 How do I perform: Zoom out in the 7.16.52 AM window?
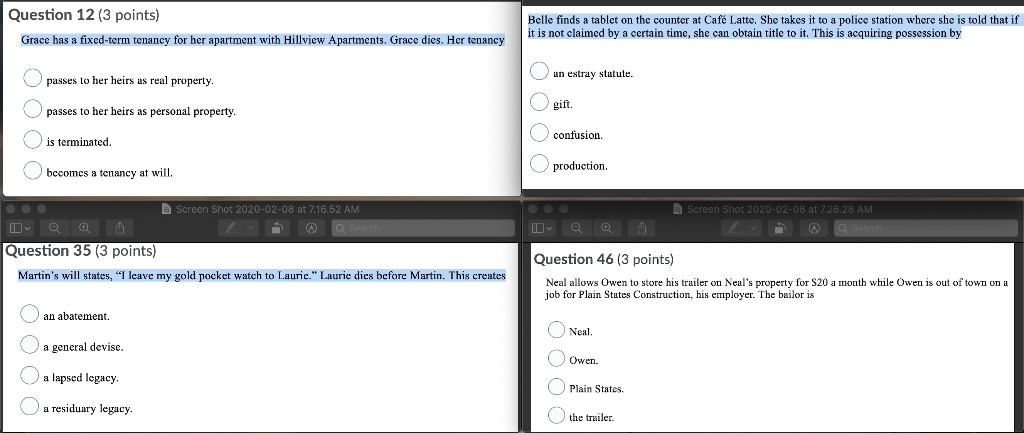56,228
